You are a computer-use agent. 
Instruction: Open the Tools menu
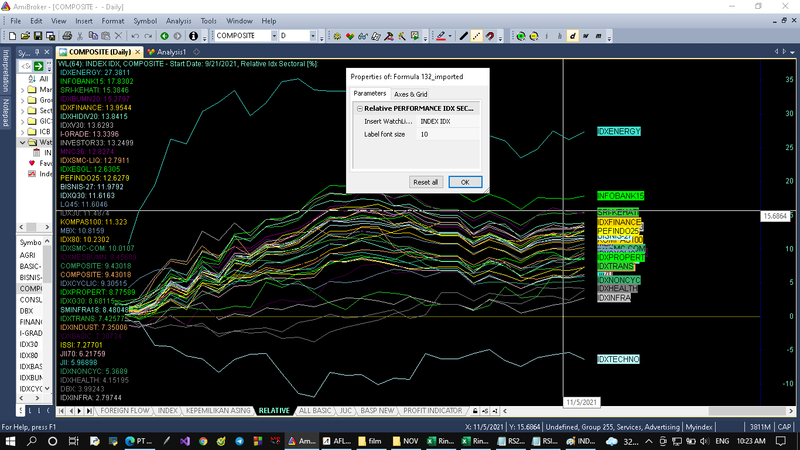208,21
